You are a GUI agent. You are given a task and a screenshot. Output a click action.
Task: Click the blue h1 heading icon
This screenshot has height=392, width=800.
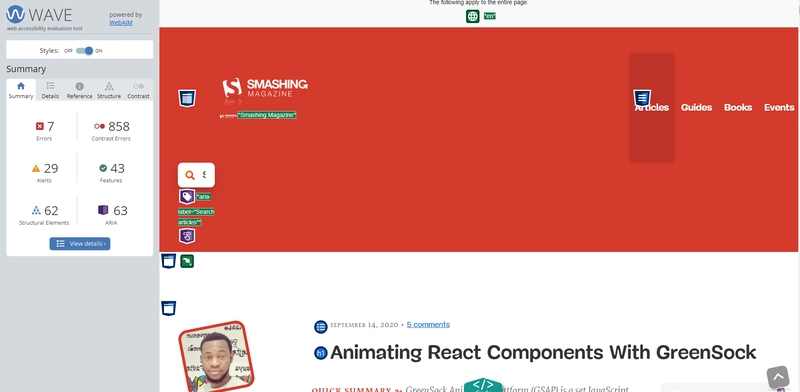tap(320, 353)
